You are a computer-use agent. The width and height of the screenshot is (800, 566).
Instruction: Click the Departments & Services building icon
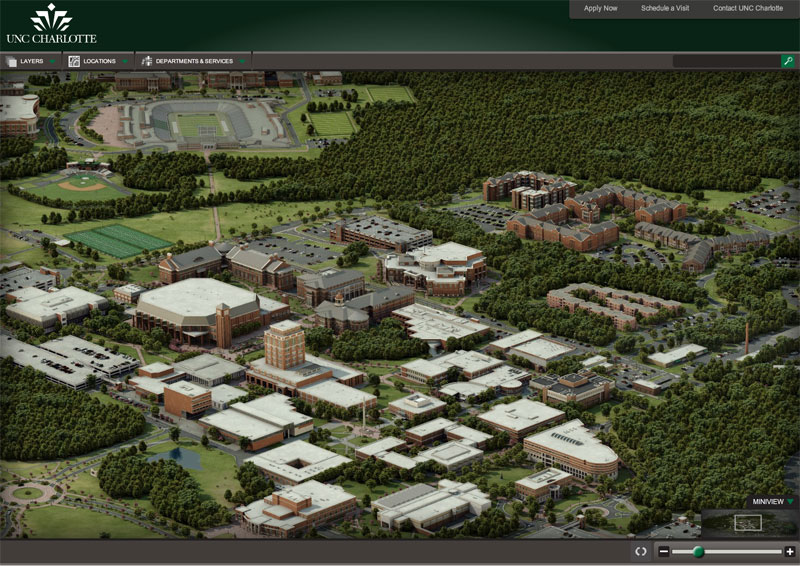(x=147, y=61)
